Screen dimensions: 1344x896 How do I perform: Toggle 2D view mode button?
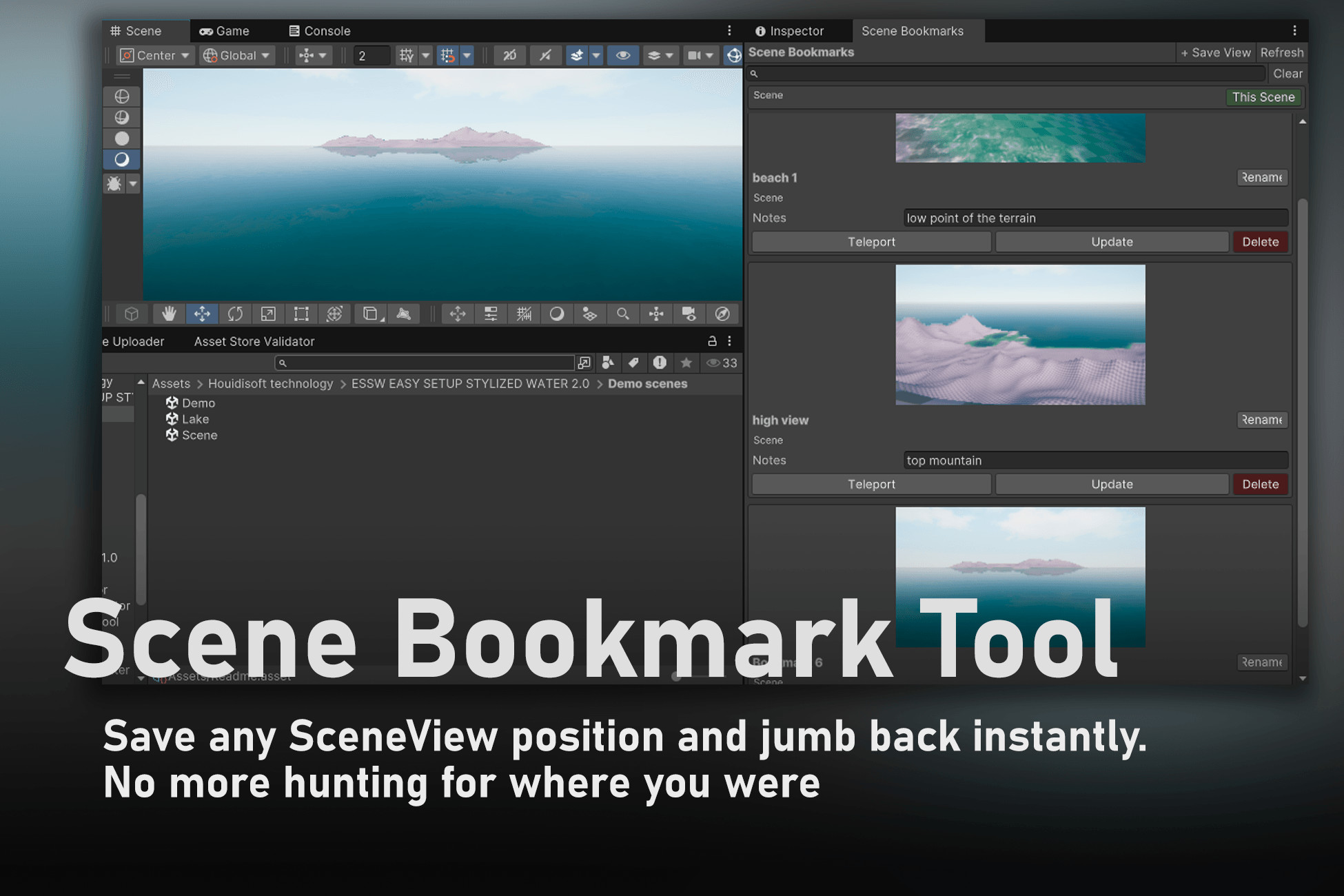[509, 55]
